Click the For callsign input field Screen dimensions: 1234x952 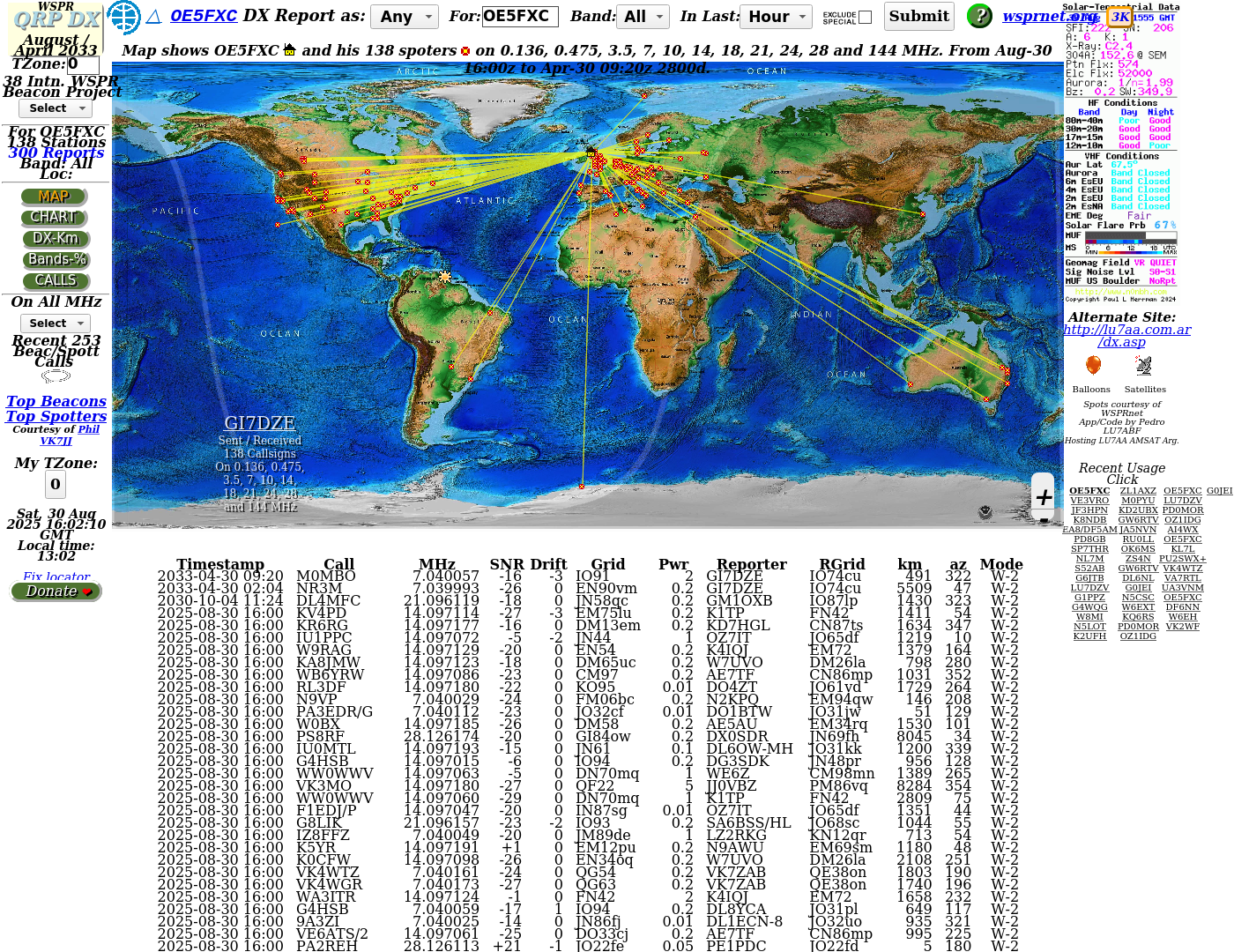520,17
